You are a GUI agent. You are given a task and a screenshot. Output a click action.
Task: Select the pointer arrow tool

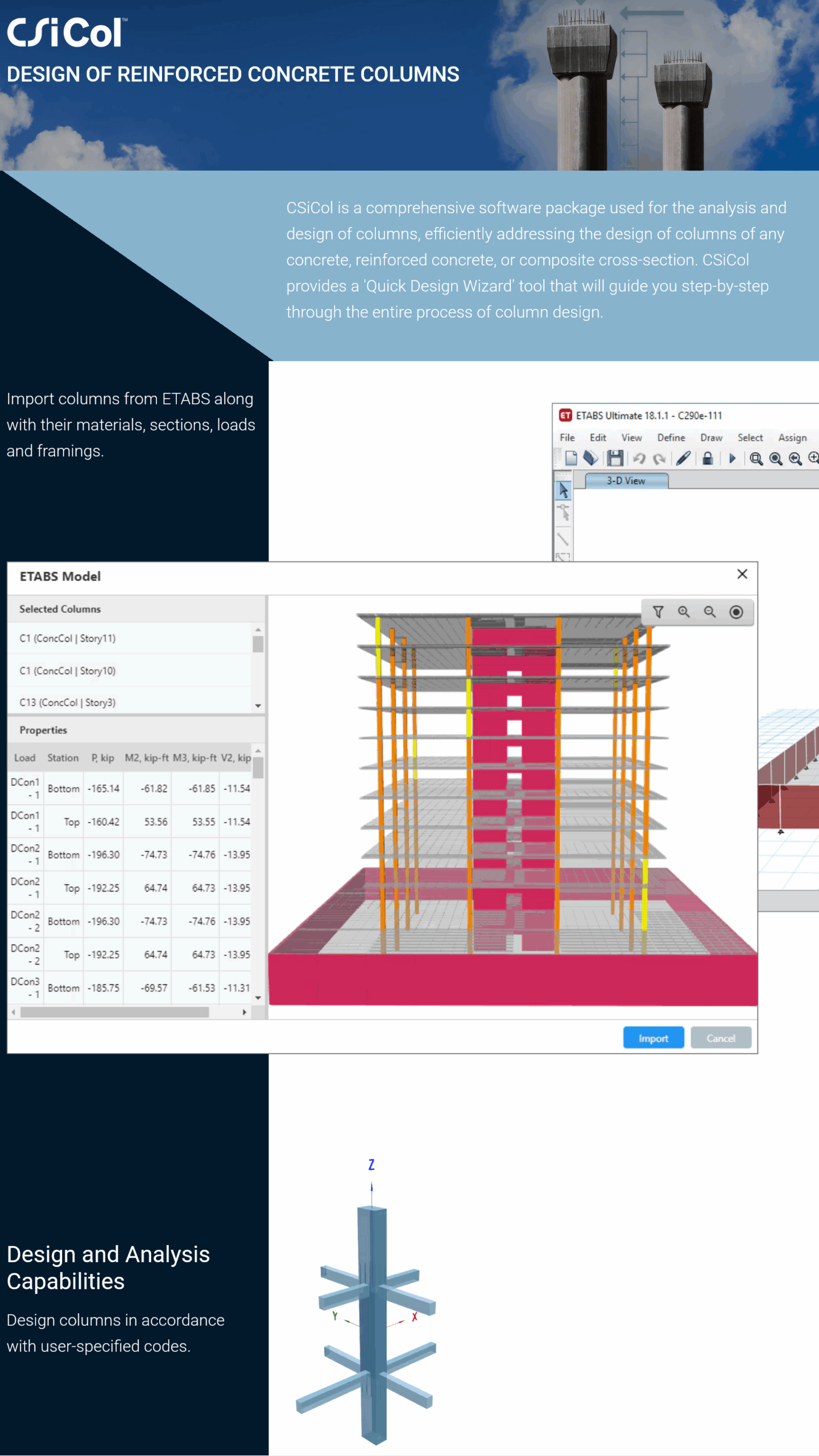[x=564, y=490]
